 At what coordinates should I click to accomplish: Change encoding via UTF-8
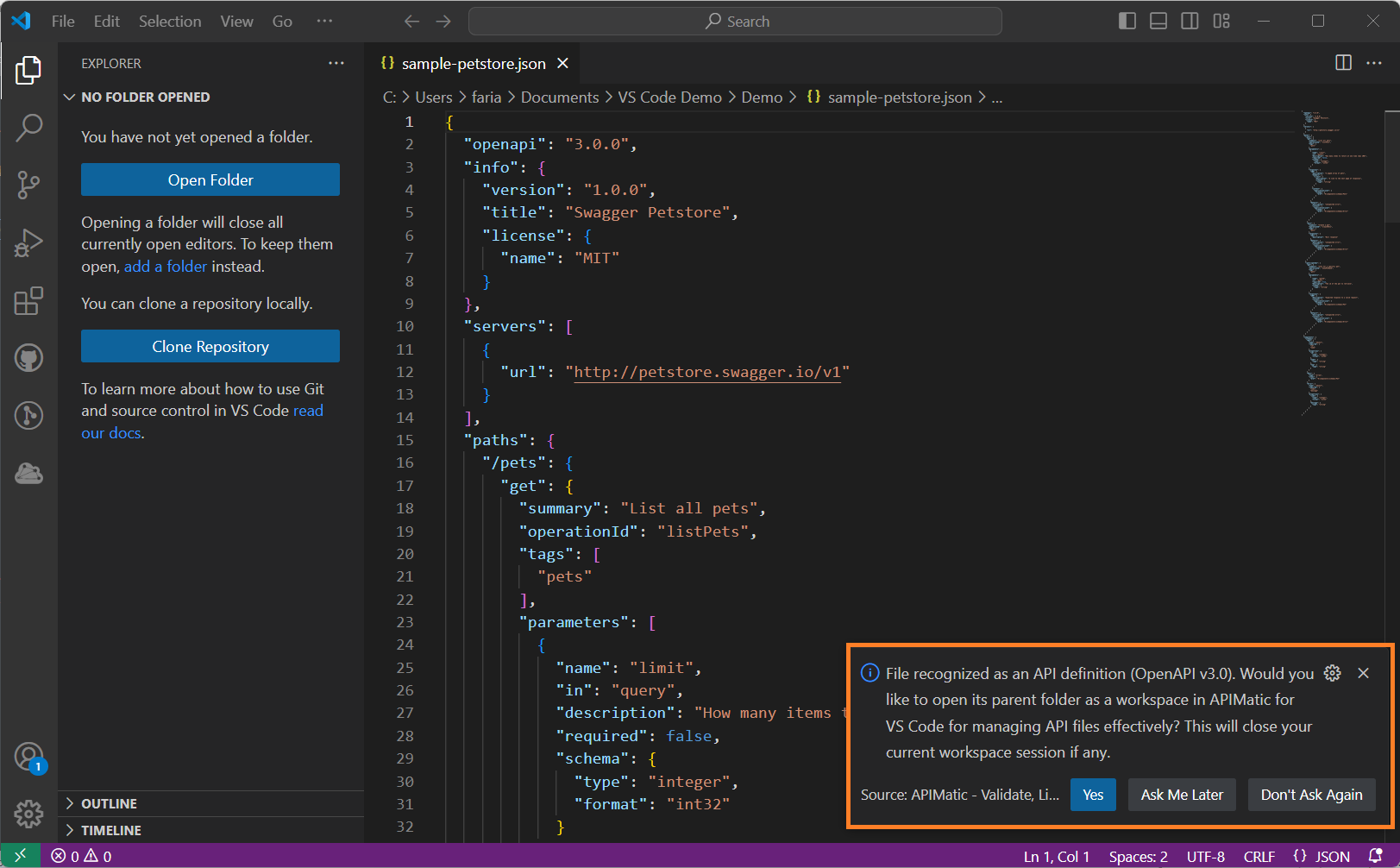tap(1206, 856)
